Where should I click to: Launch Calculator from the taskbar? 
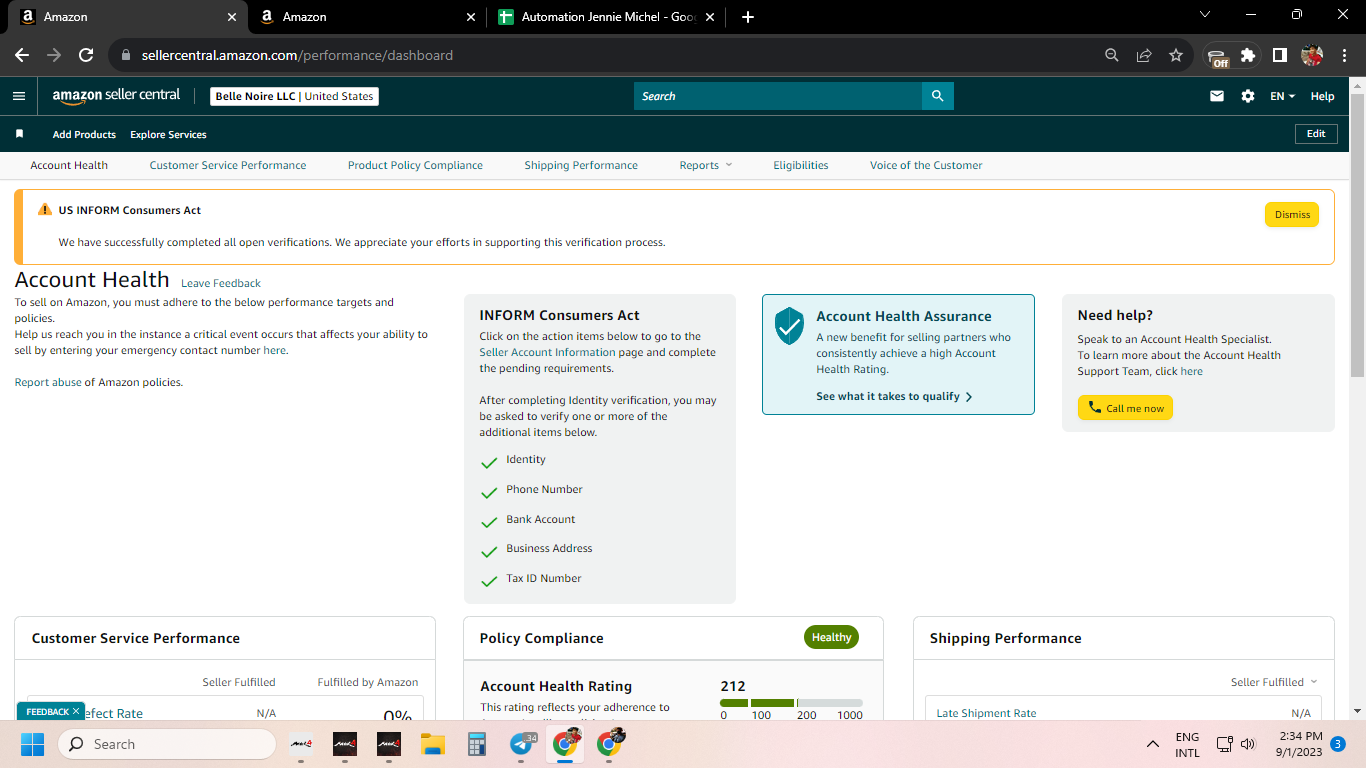click(x=477, y=744)
